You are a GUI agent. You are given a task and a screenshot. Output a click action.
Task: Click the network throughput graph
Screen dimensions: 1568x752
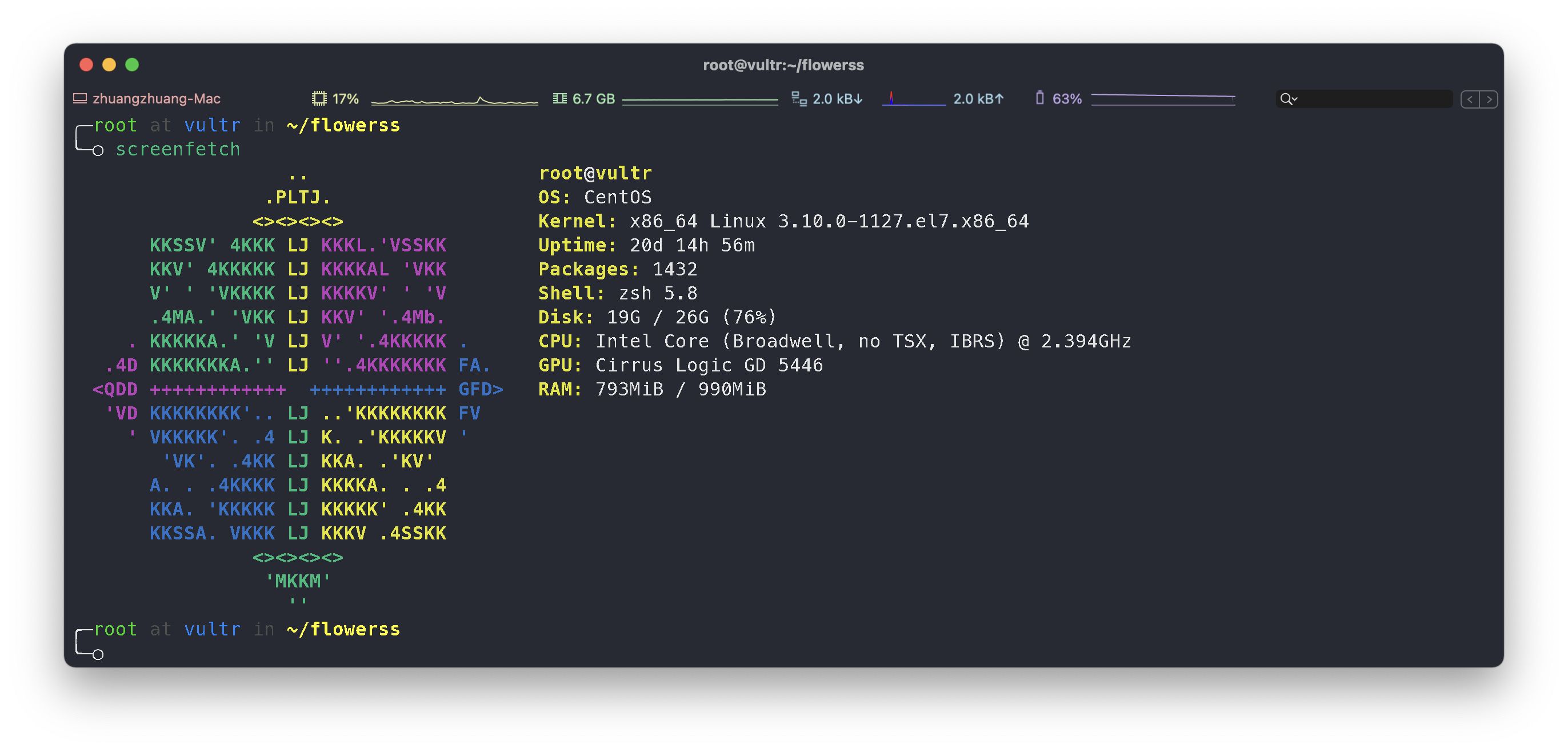914,99
